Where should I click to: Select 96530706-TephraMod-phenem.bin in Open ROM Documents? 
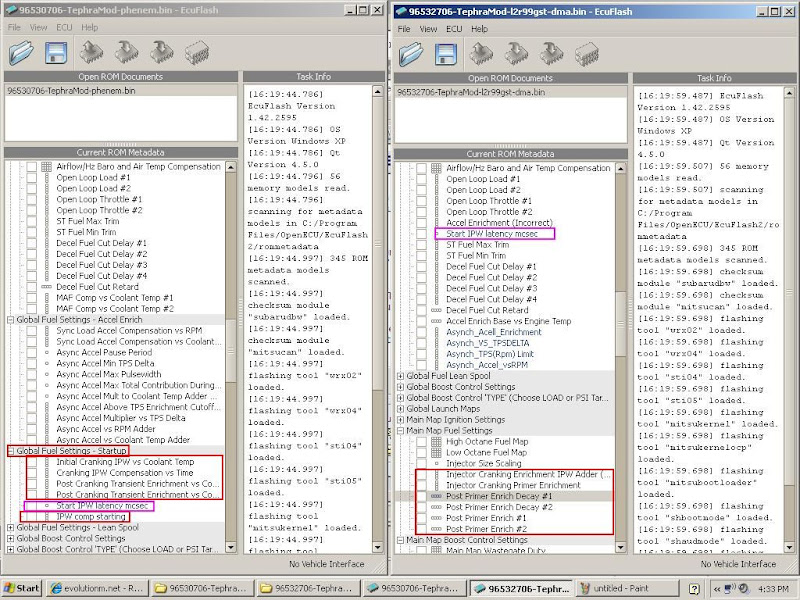pyautogui.click(x=58, y=91)
